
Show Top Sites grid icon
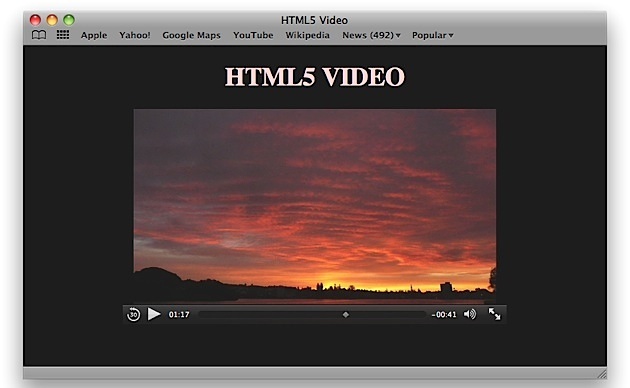[63, 35]
